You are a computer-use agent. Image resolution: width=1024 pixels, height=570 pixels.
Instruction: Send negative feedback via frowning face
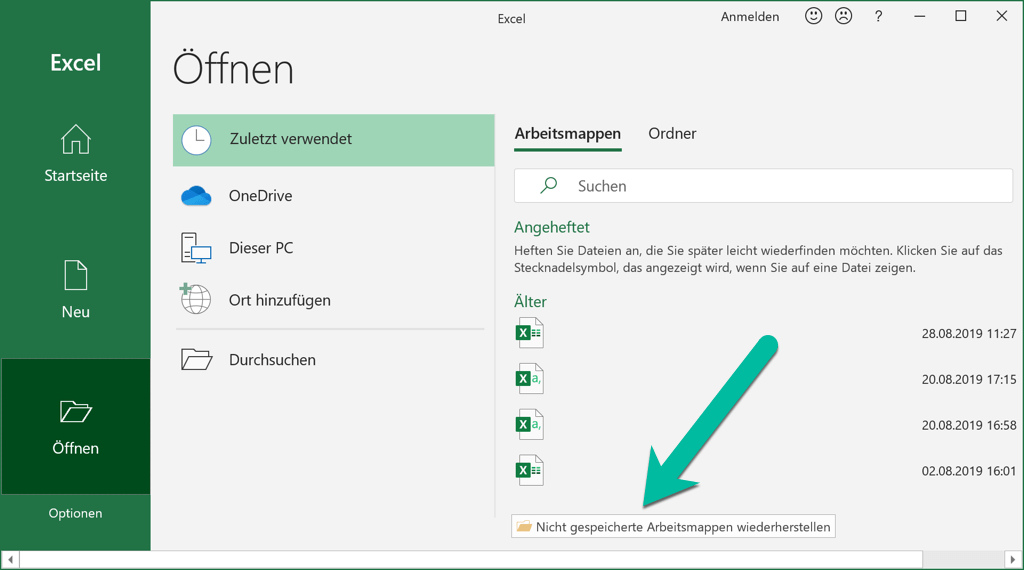click(x=844, y=16)
